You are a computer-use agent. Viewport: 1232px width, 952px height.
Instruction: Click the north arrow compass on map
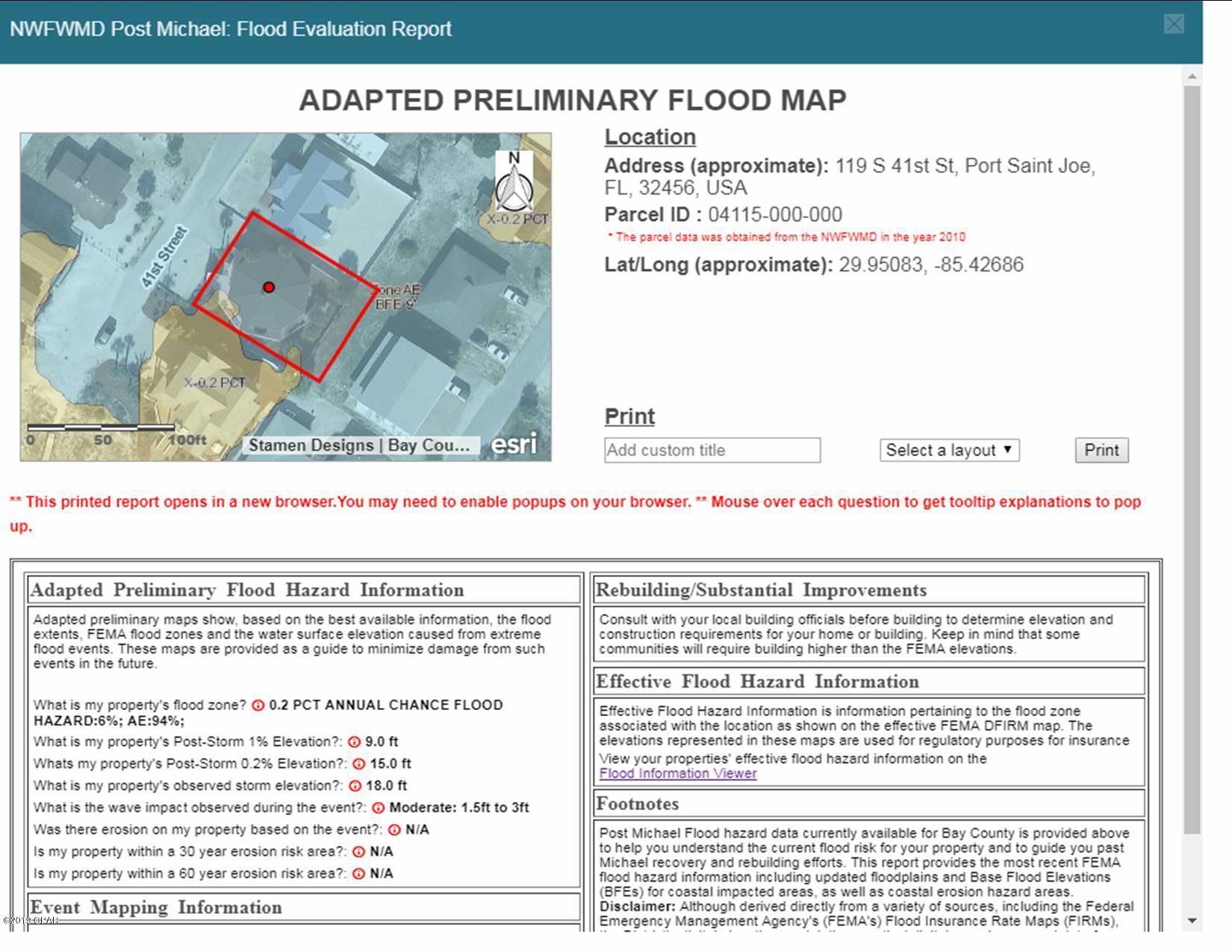514,181
